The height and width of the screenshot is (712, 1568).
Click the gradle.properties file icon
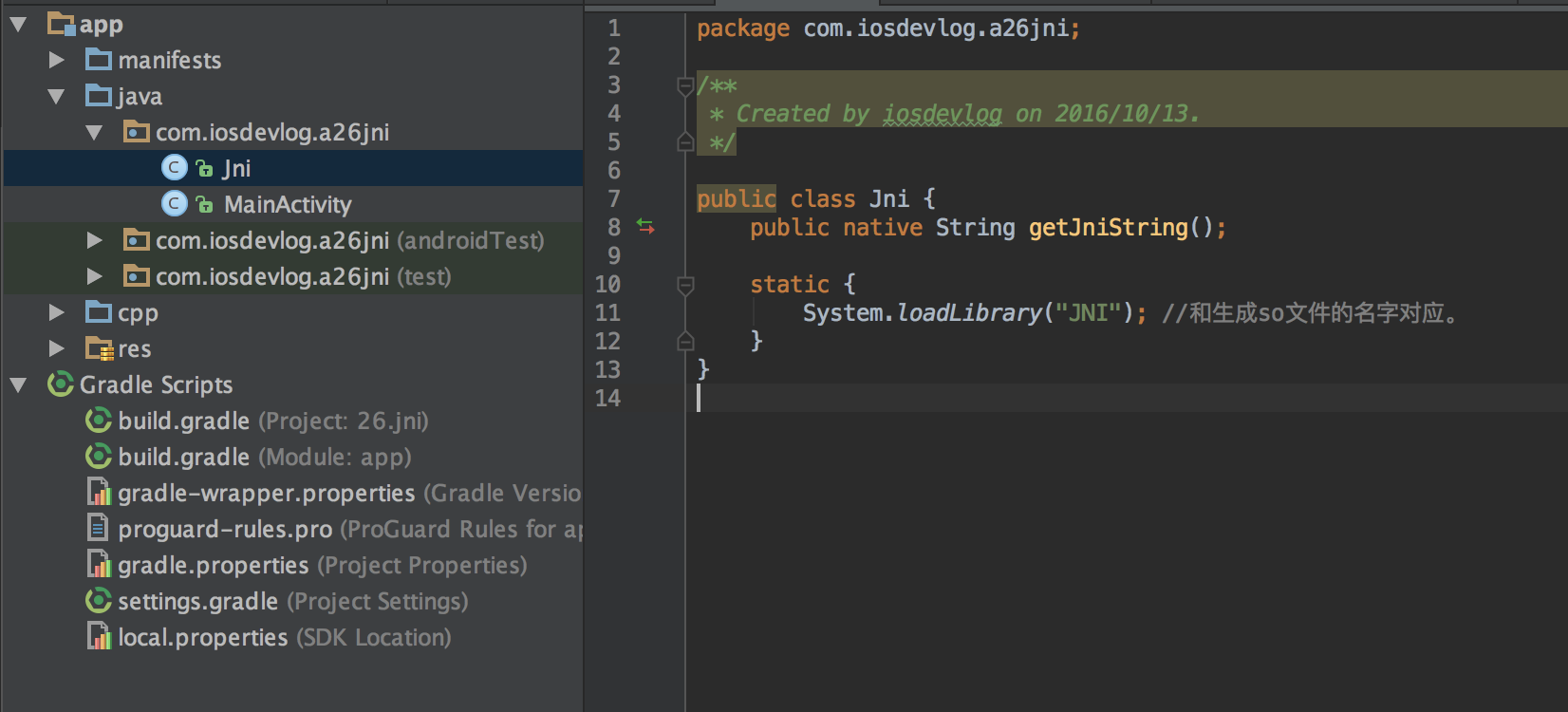coord(99,565)
